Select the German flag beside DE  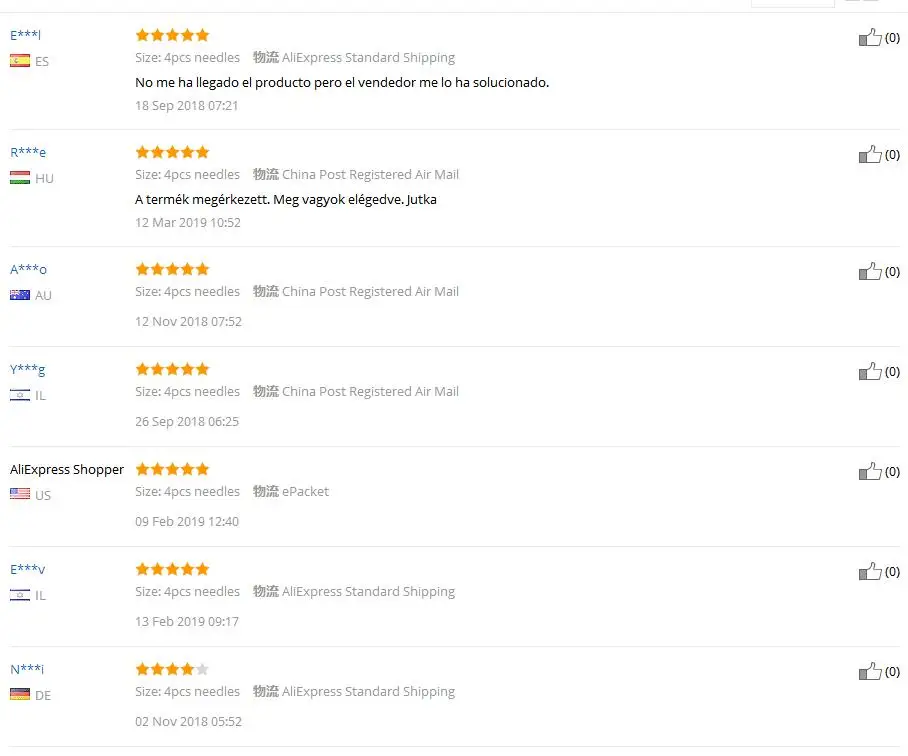20,695
